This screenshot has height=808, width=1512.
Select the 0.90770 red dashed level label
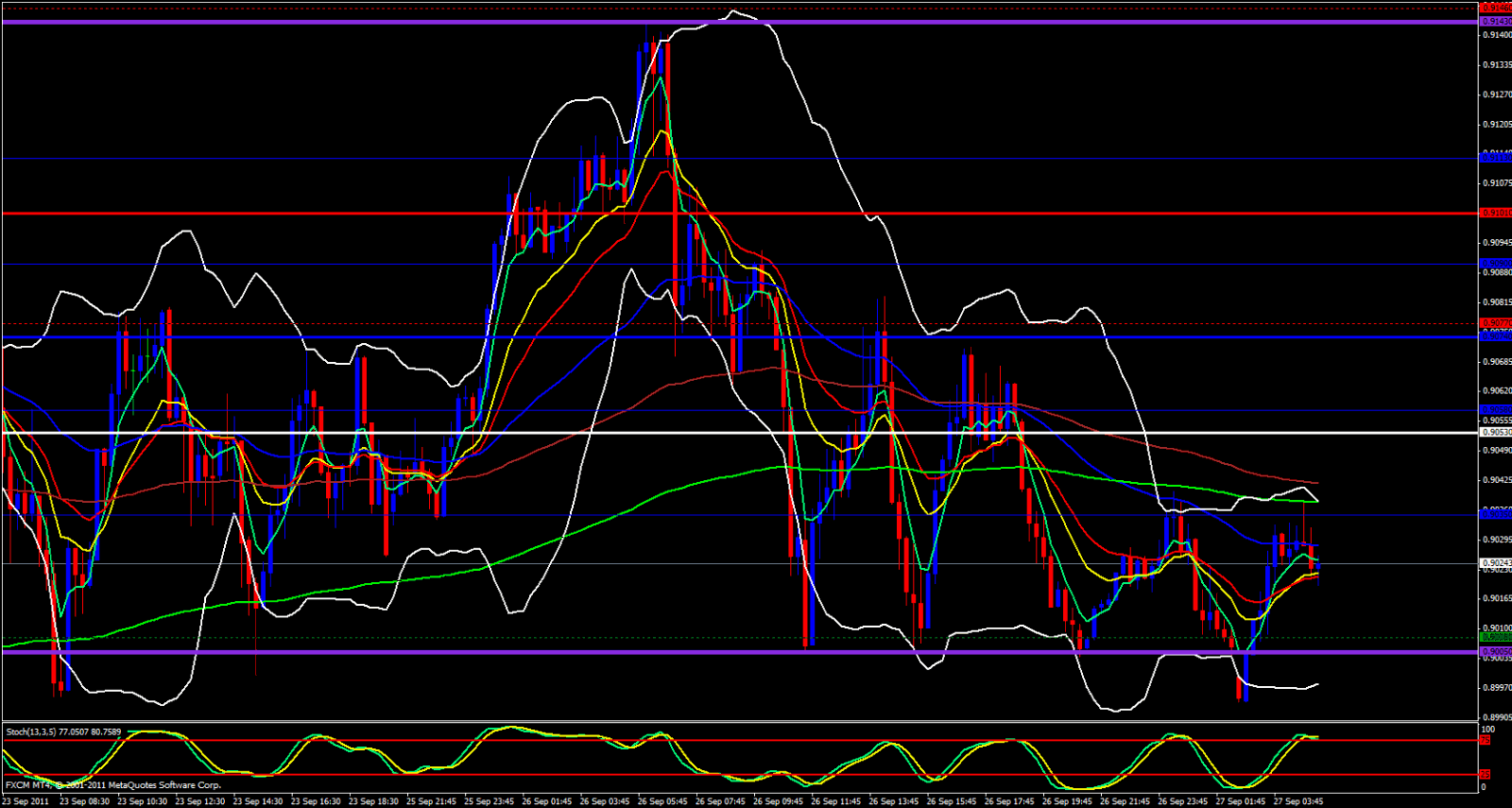(x=1495, y=323)
